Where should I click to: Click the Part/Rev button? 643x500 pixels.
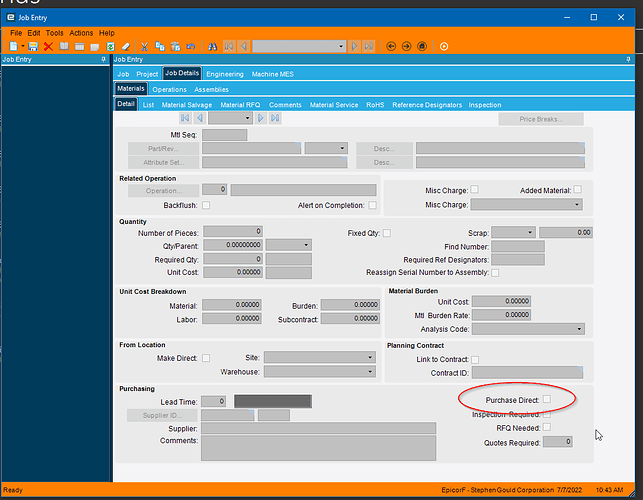[163, 148]
